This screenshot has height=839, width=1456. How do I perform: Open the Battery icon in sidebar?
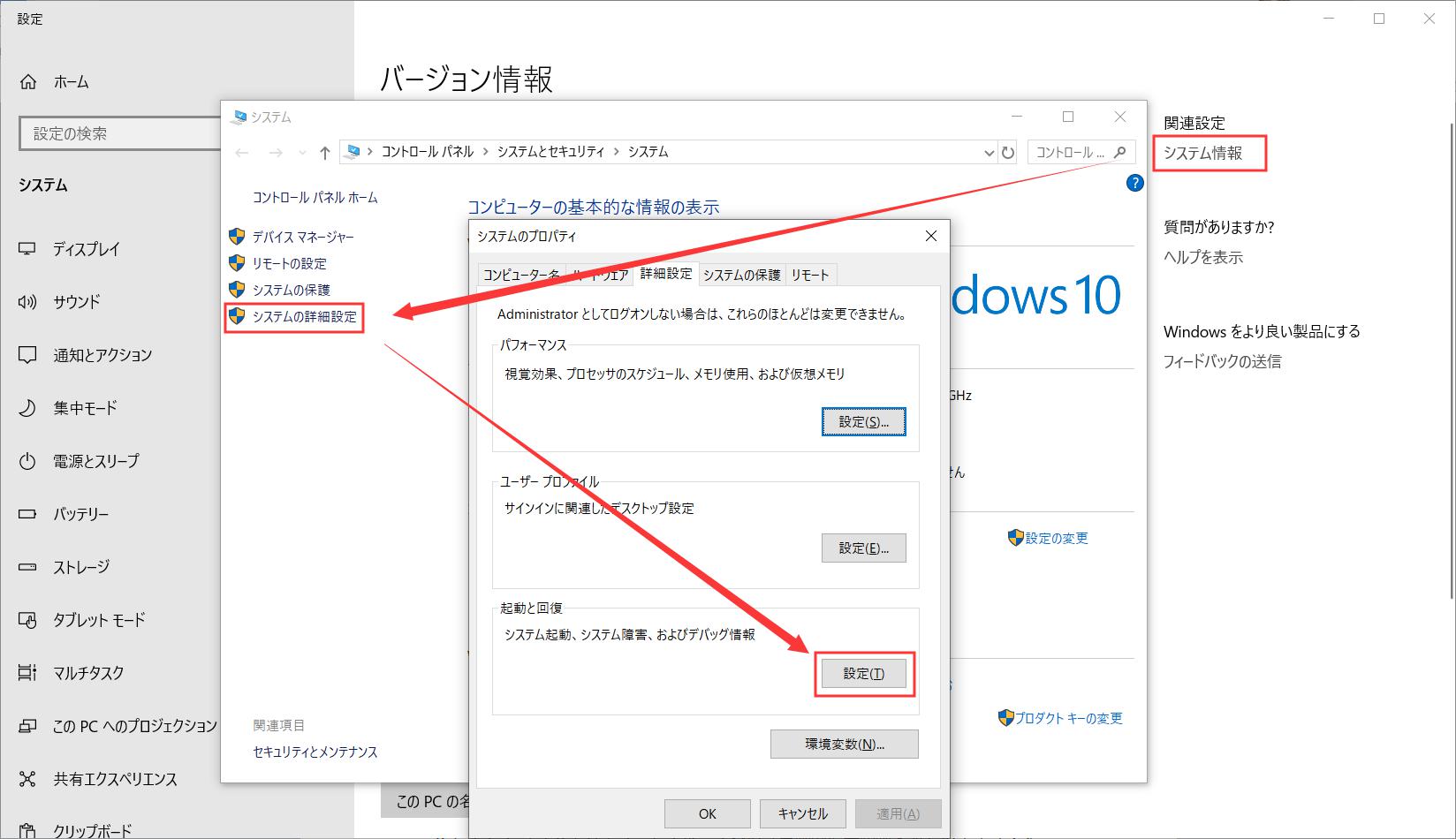(27, 514)
